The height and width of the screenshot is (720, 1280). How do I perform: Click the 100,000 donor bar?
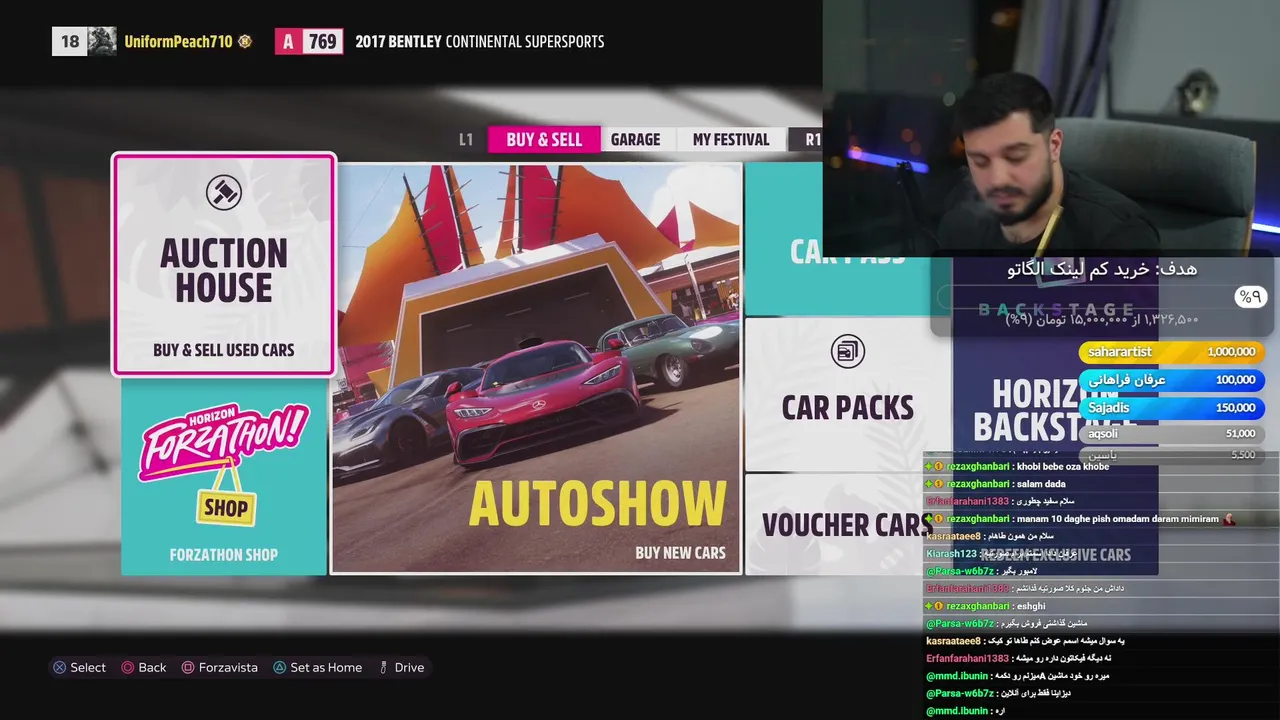pyautogui.click(x=1171, y=380)
